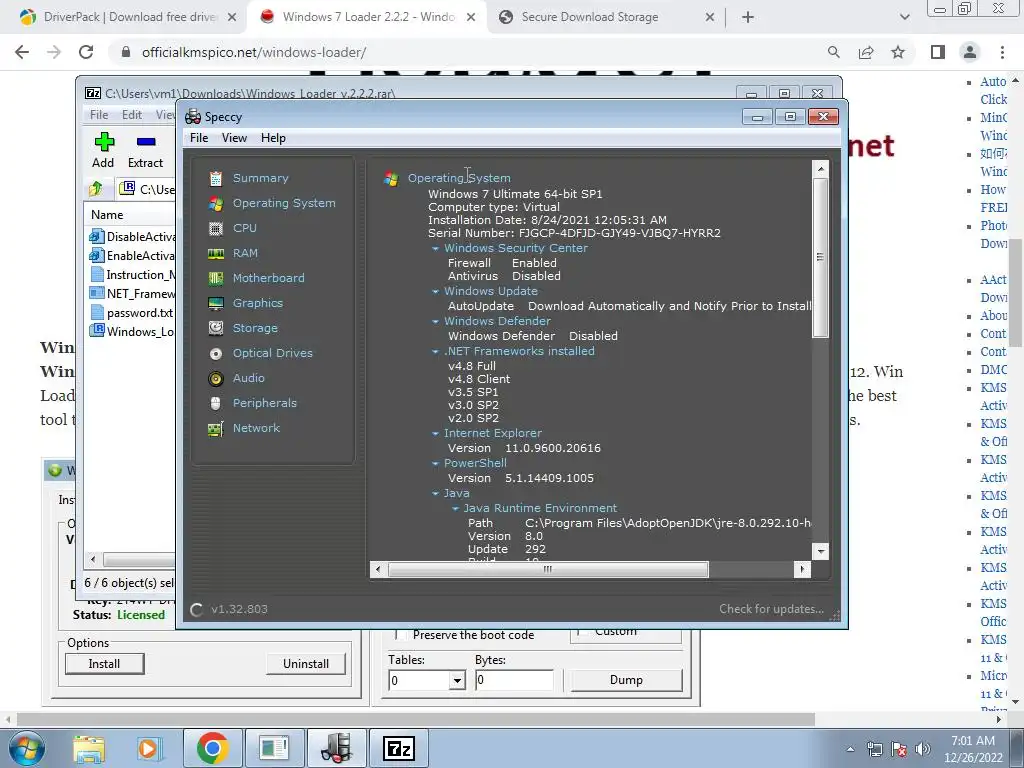
Task: Click the browser reload icon
Action: (86, 52)
